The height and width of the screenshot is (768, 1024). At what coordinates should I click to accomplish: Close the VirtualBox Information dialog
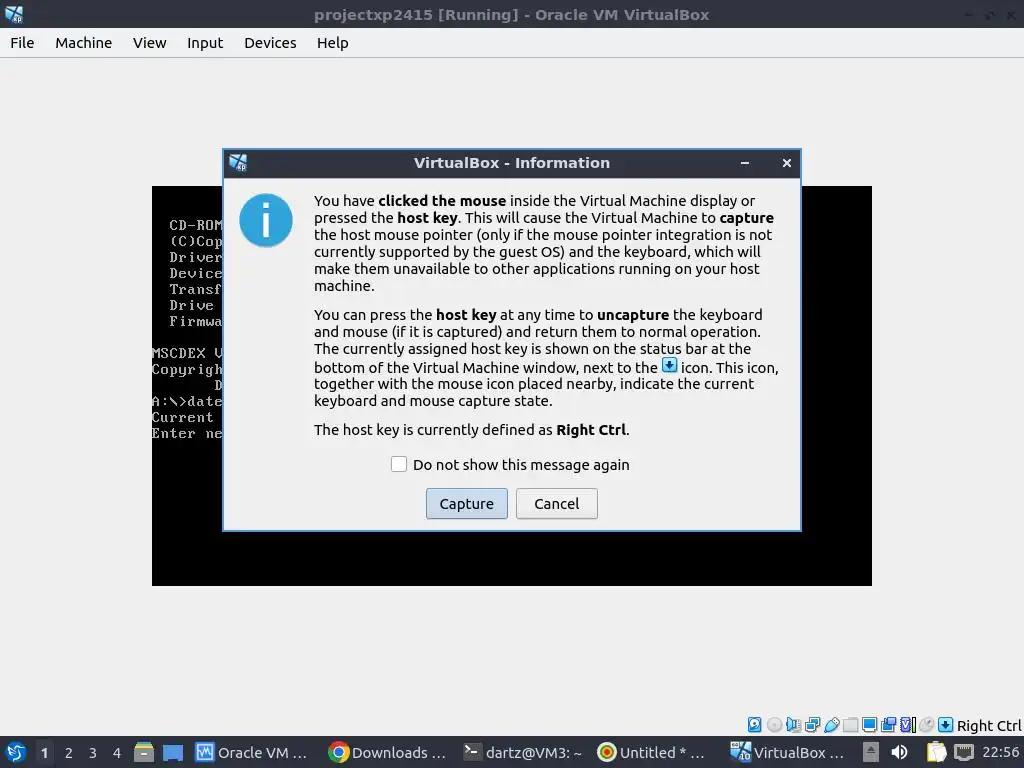coord(786,163)
